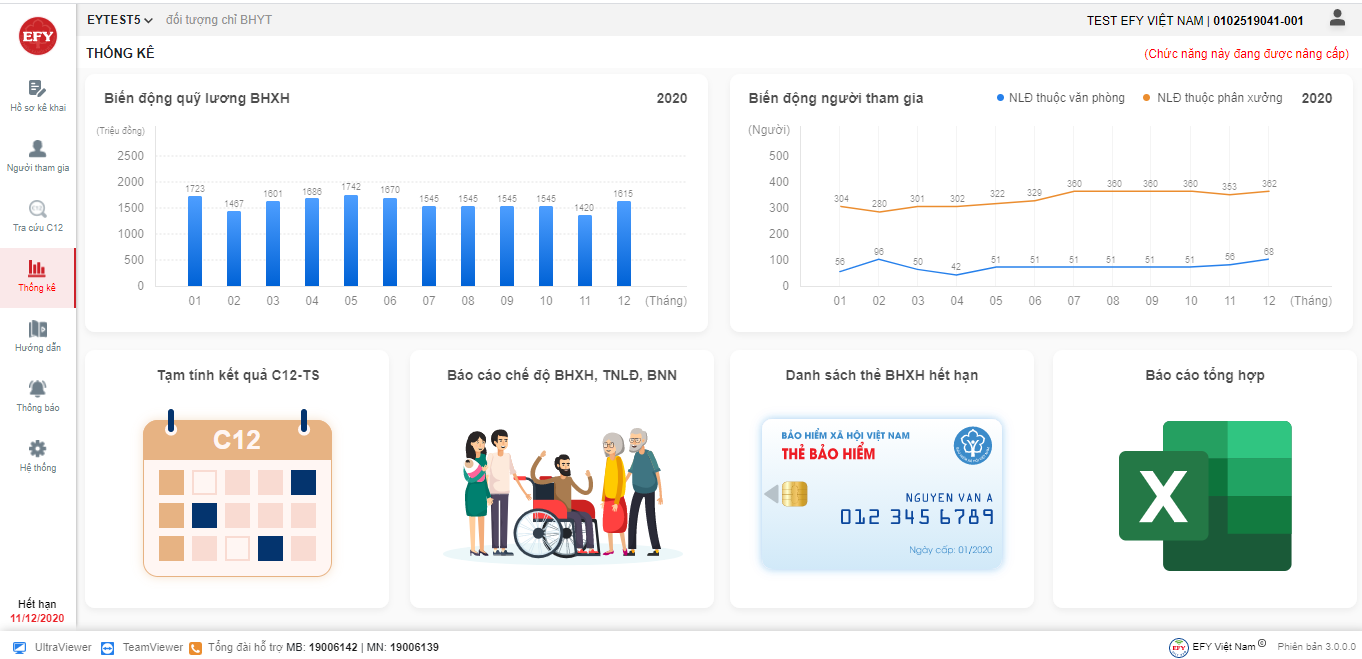The height and width of the screenshot is (659, 1362).
Task: Launch UltraViewer from the footer
Action: 50,647
